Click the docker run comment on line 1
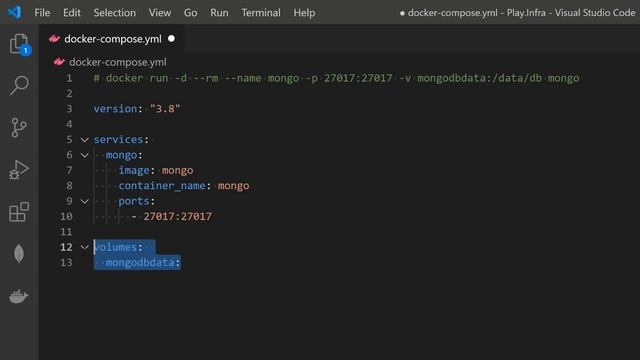Viewport: 640px width, 360px height. pos(336,78)
